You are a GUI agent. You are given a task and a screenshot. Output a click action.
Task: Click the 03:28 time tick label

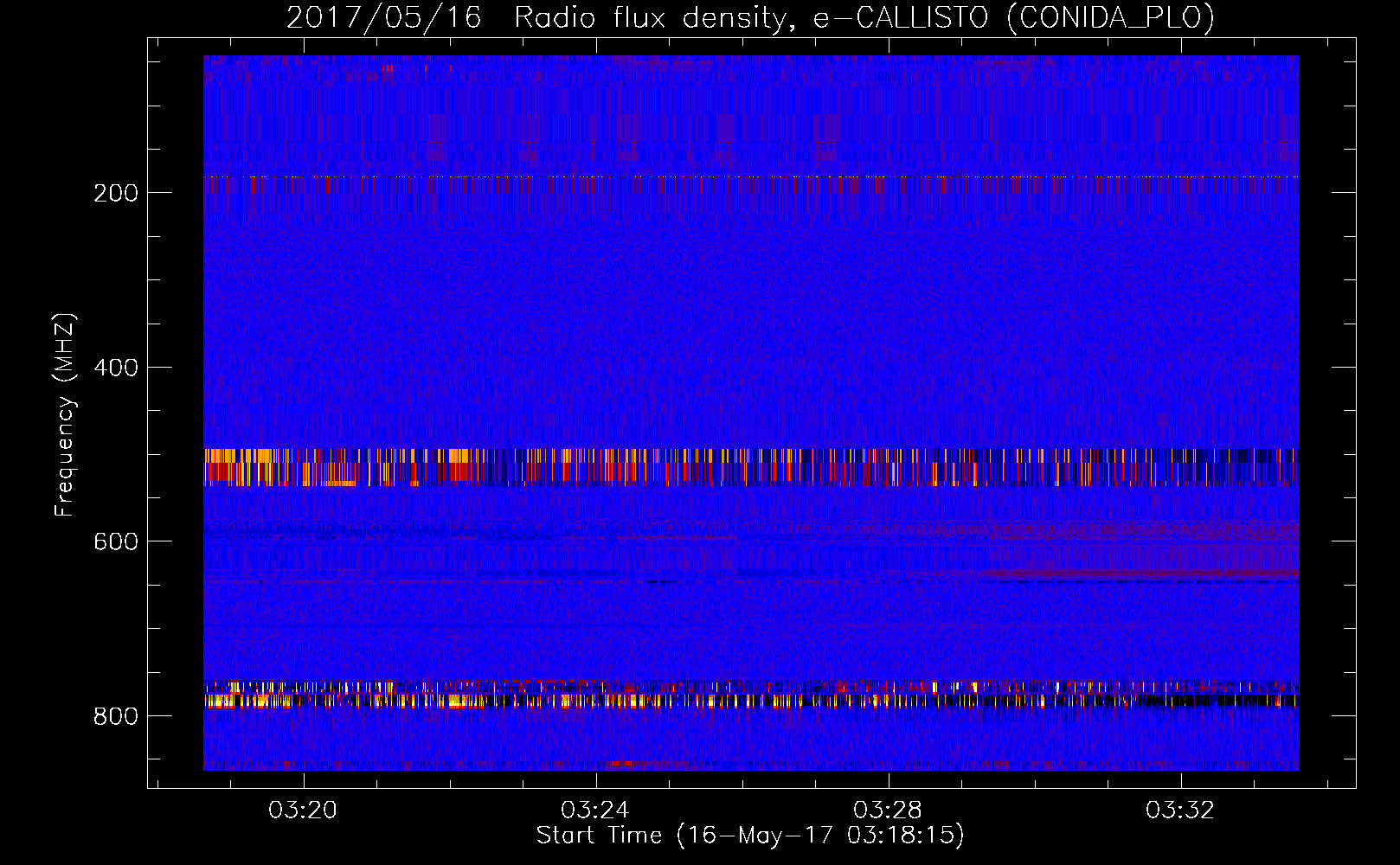pos(888,811)
